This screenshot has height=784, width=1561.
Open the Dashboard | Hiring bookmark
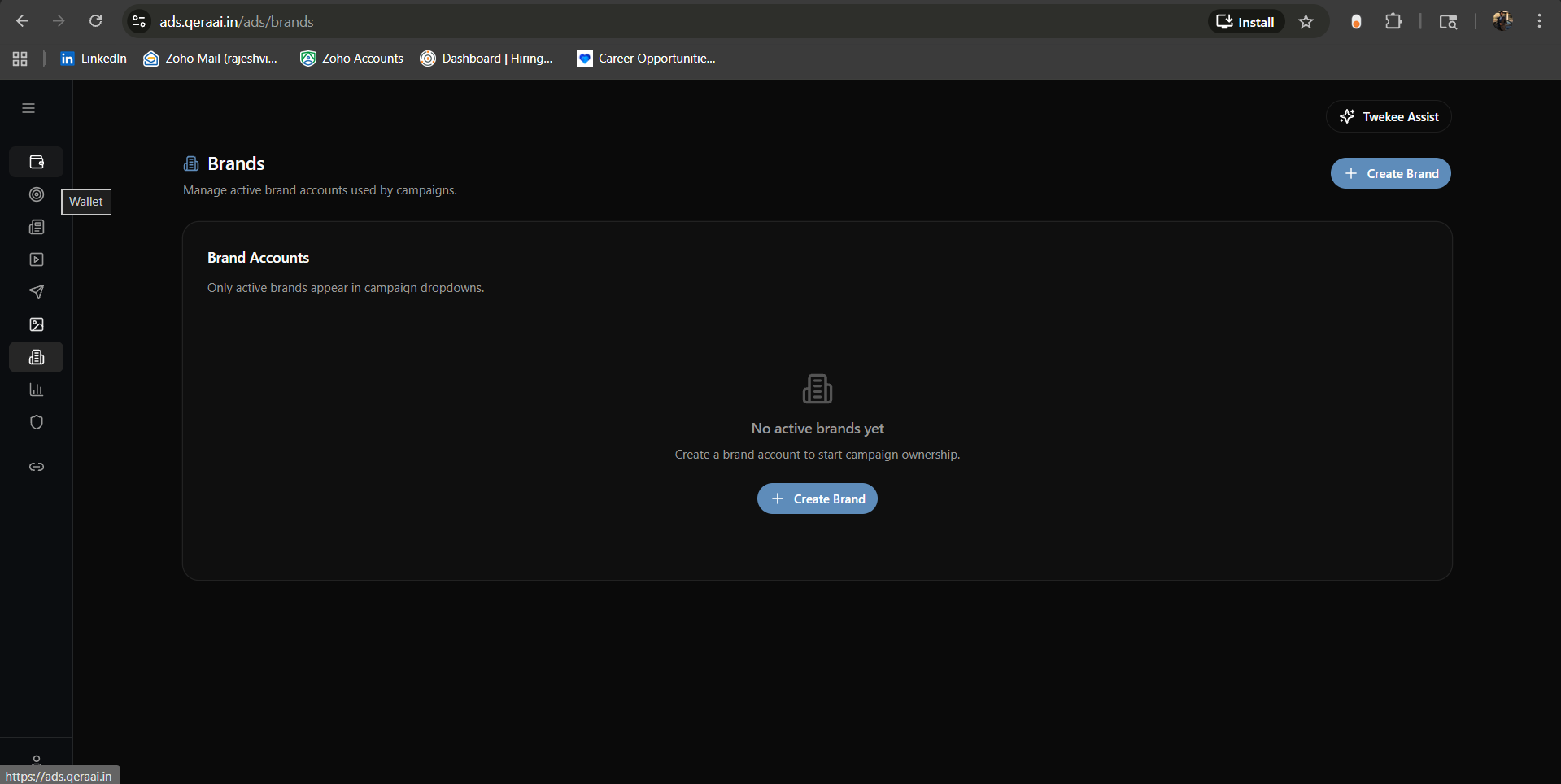tap(486, 59)
